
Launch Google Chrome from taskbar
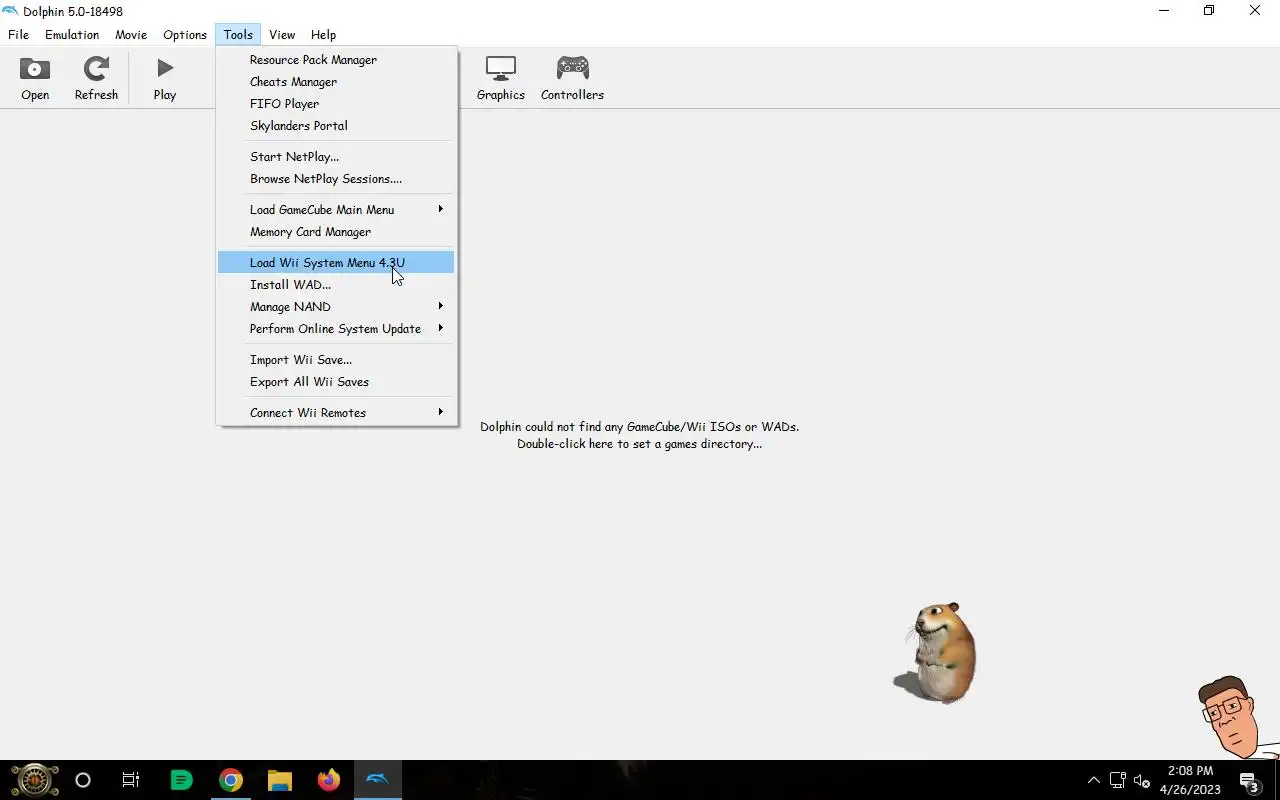[x=231, y=780]
